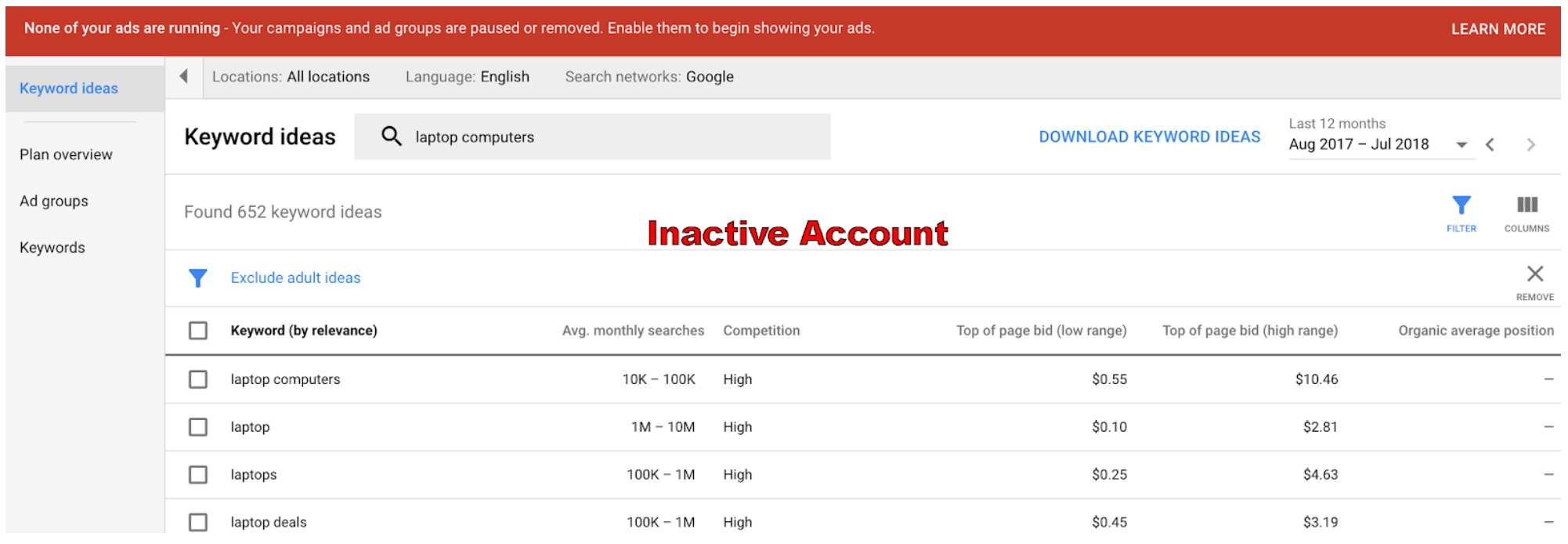Open Plan overview in sidebar

[66, 154]
